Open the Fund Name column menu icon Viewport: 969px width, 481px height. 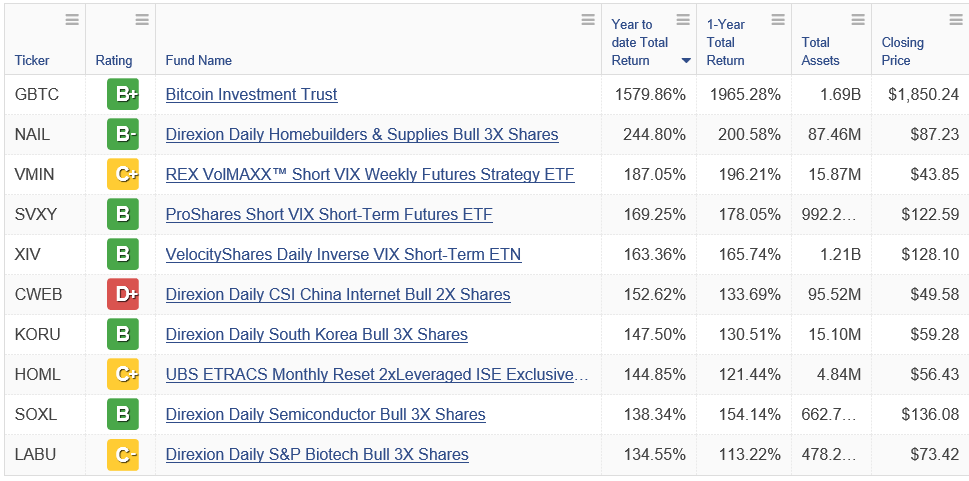point(588,20)
